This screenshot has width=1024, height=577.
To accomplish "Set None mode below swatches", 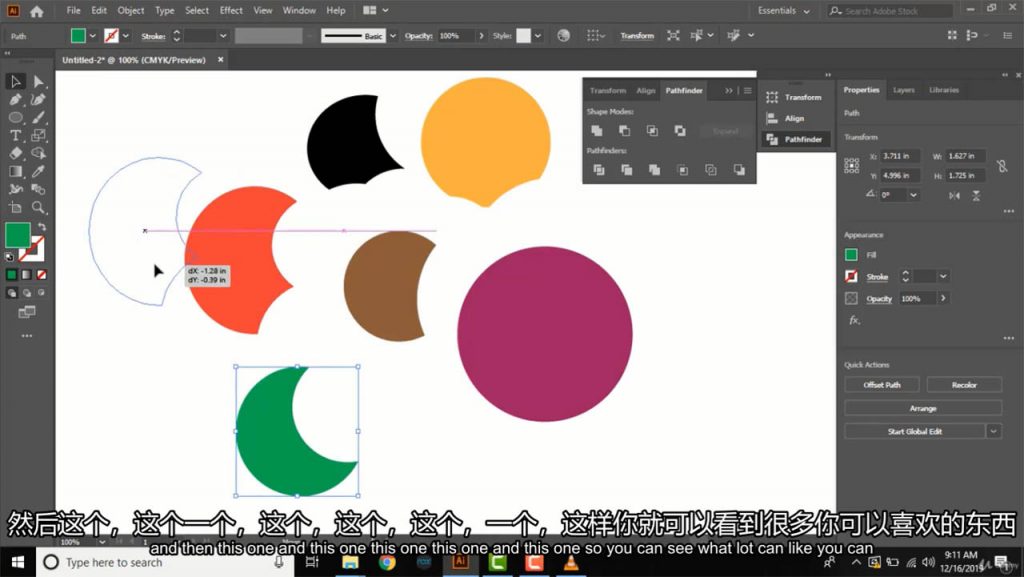I will pos(41,275).
